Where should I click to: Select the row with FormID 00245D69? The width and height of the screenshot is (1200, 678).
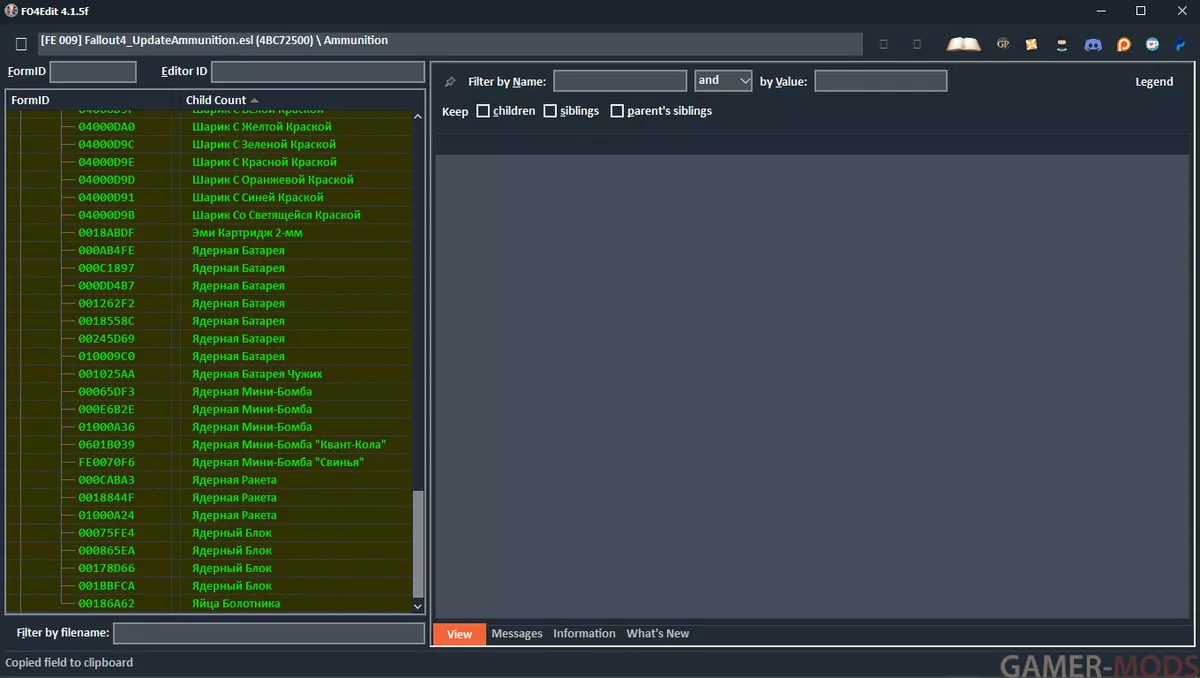point(208,339)
